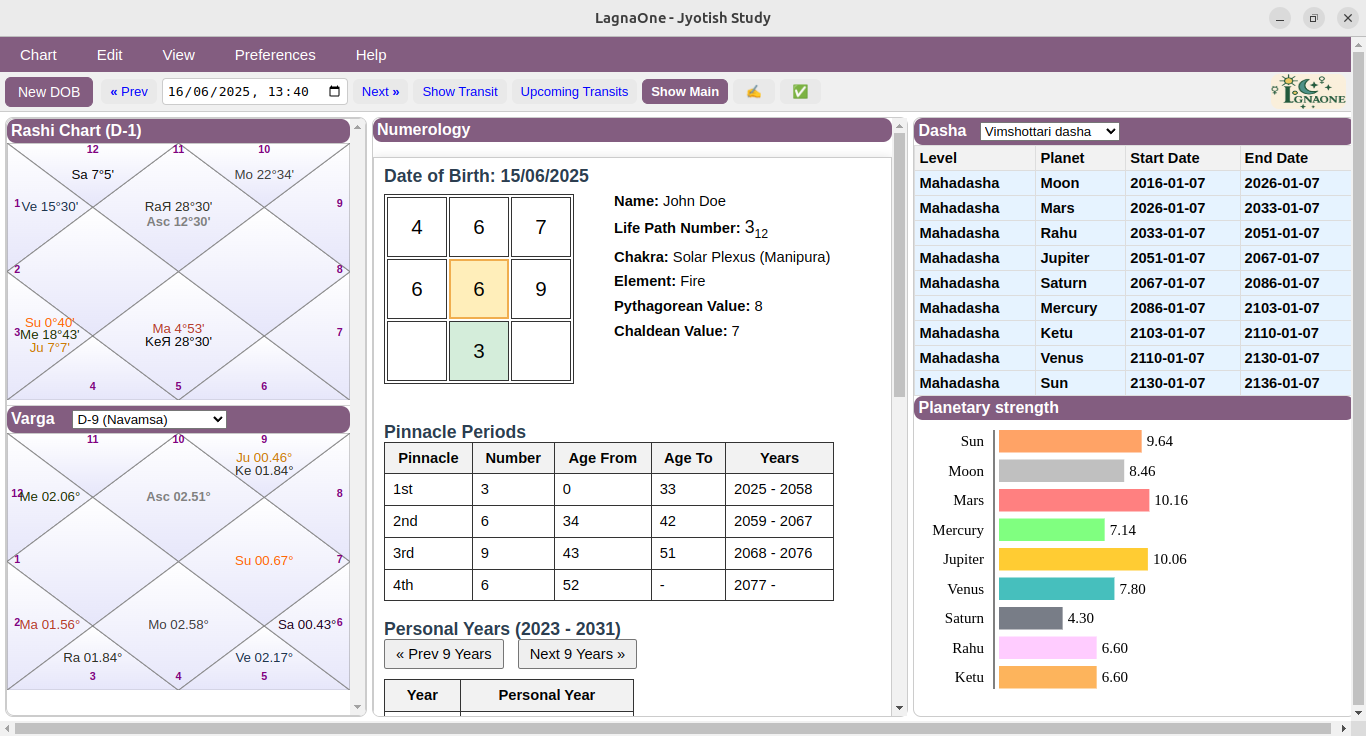1366x736 pixels.
Task: Toggle the Show Main button
Action: coord(685,92)
